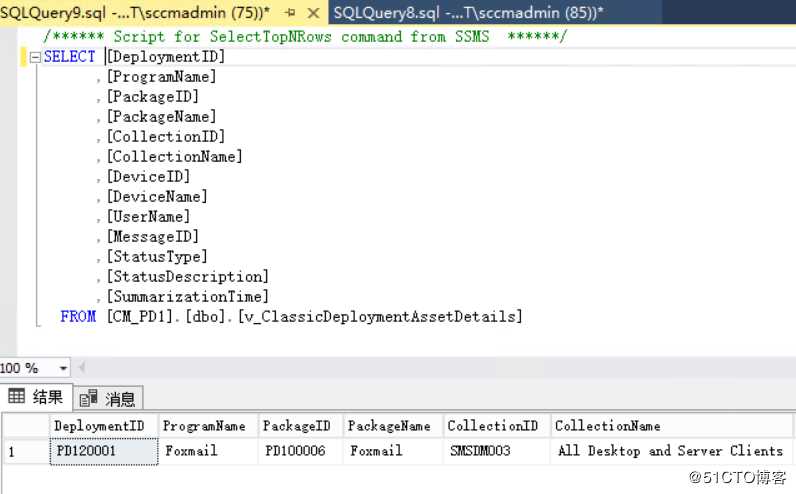Click [UserName] in the query

(148, 217)
